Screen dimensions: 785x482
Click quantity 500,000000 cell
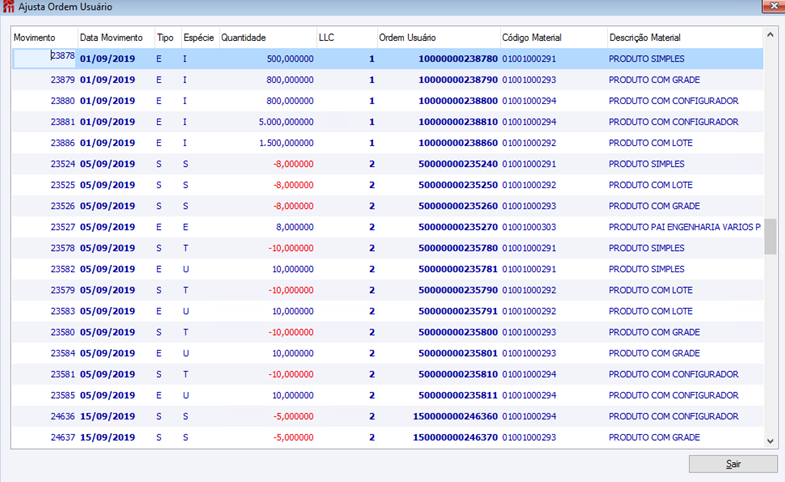click(290, 59)
